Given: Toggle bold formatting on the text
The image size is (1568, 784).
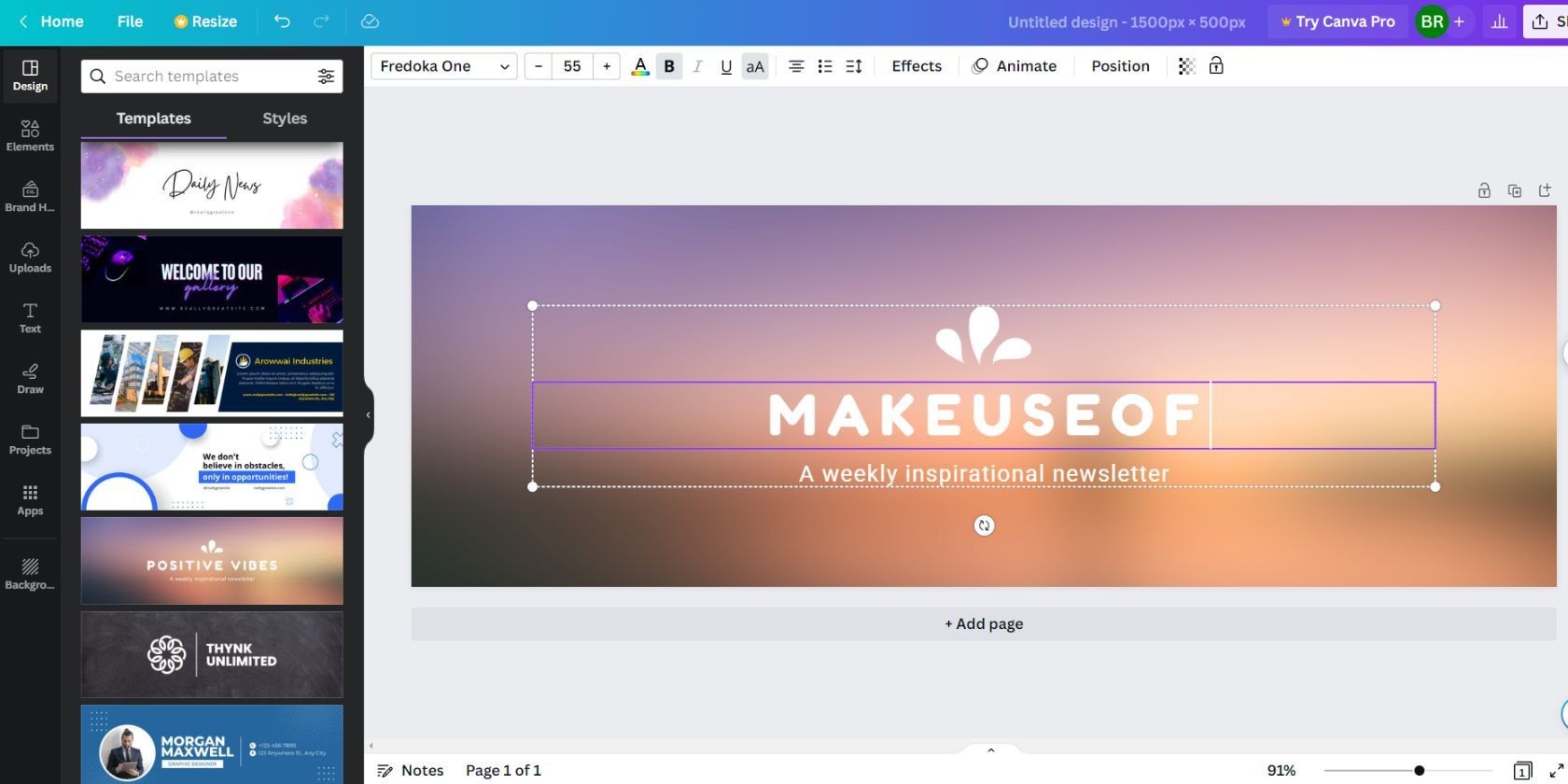Looking at the screenshot, I should [x=669, y=66].
